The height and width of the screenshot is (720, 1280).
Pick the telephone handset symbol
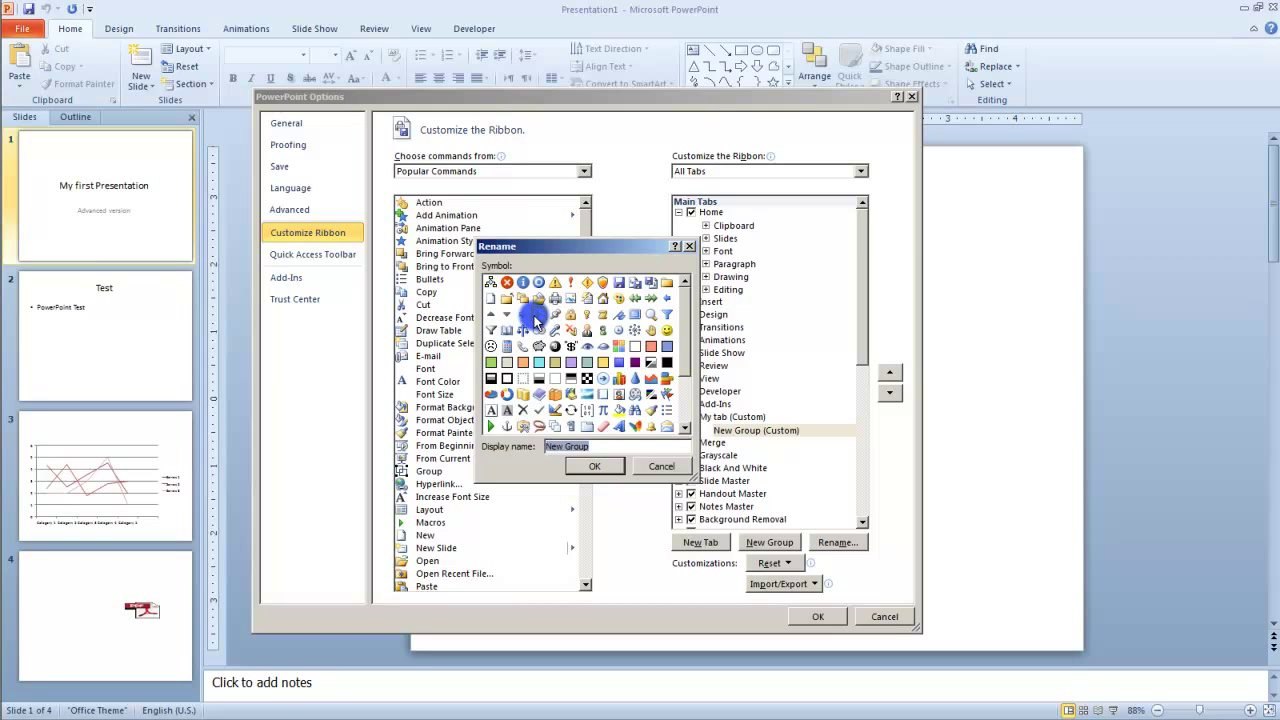(x=523, y=346)
